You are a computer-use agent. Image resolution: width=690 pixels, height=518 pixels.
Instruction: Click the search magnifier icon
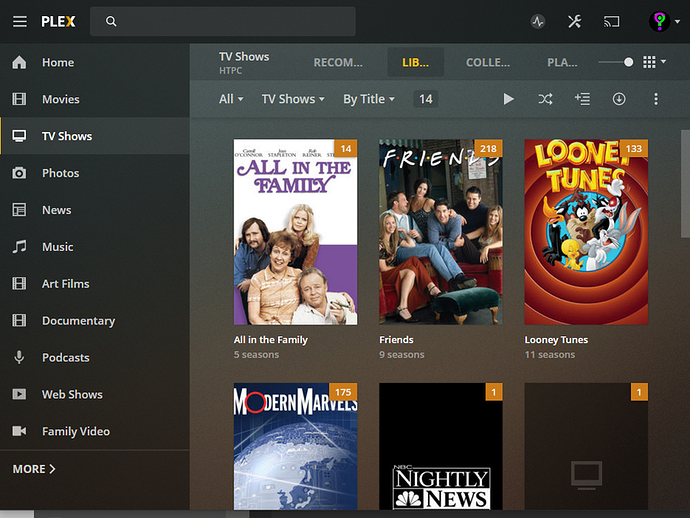click(x=111, y=21)
